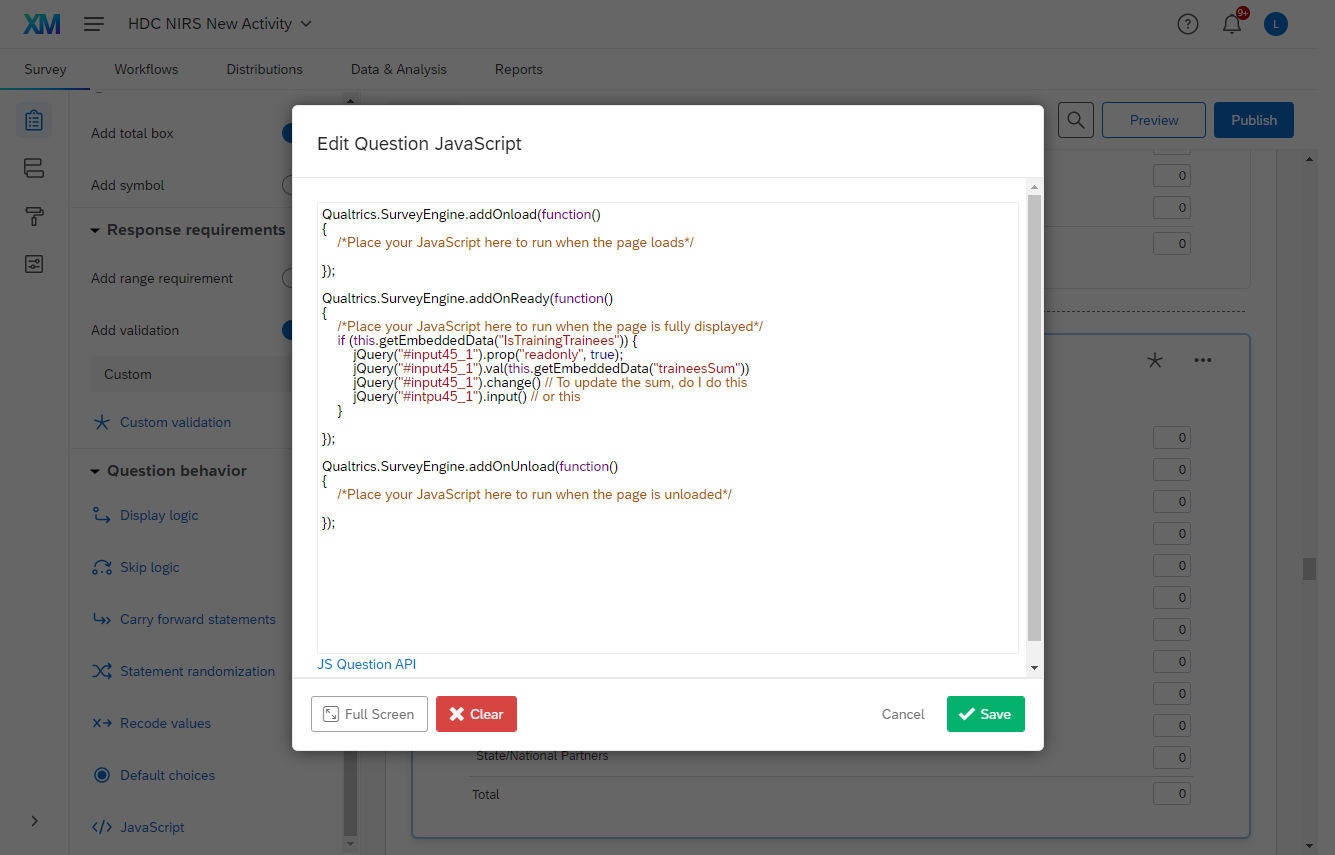Viewport: 1335px width, 855px height.
Task: Click the Skip logic icon
Action: click(x=102, y=567)
